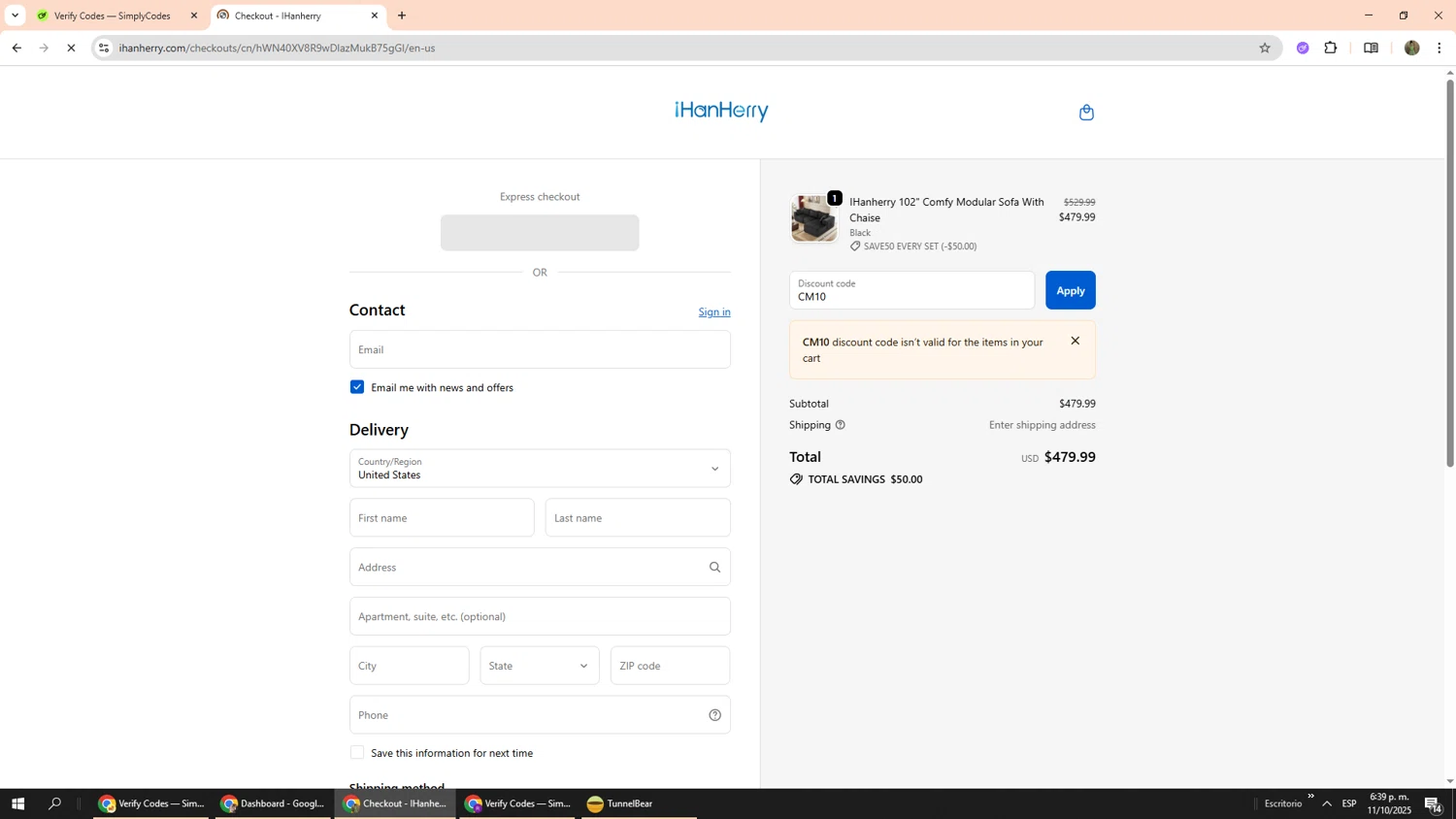This screenshot has width=1456, height=819.
Task: Switch to Checkout IHanherry taskbar window
Action: coord(396,803)
